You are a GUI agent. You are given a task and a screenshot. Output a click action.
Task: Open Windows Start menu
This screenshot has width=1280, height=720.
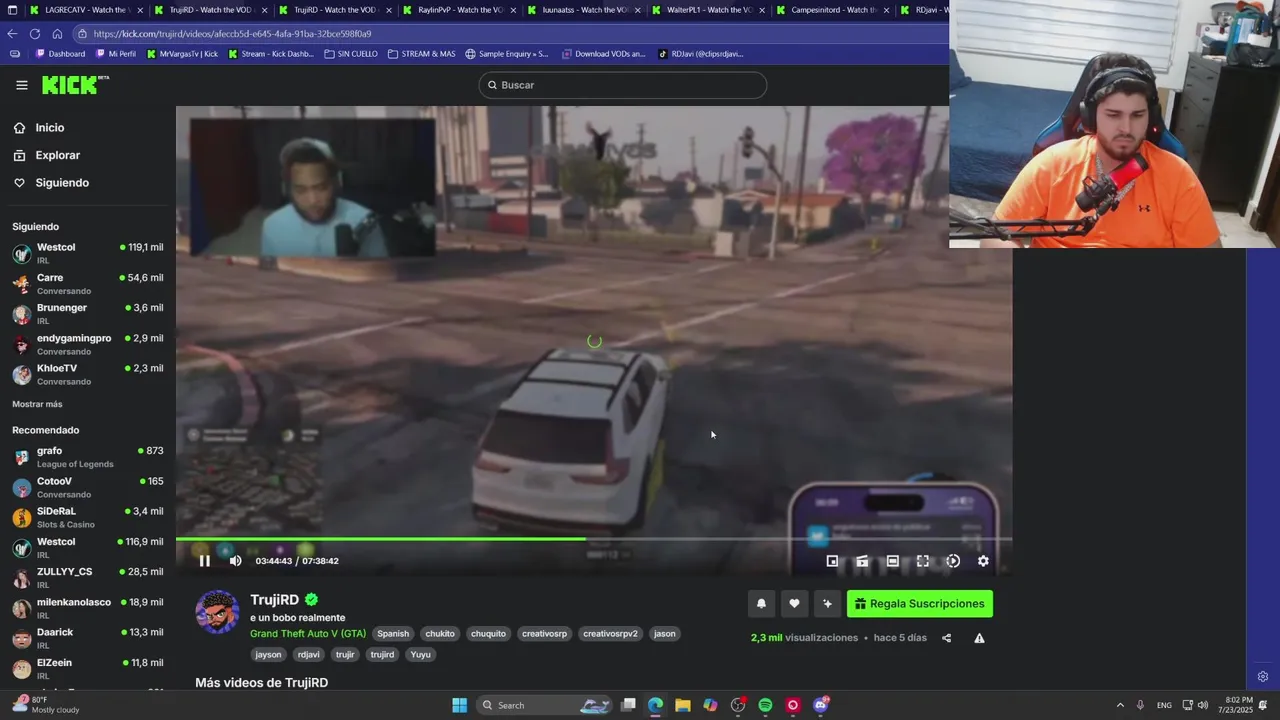coord(459,705)
